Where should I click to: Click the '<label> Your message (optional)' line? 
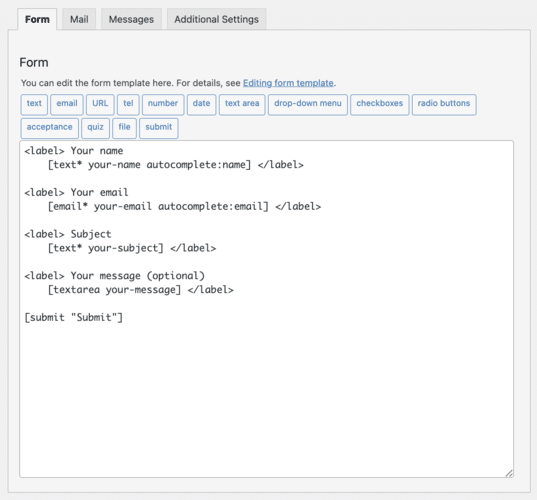114,276
